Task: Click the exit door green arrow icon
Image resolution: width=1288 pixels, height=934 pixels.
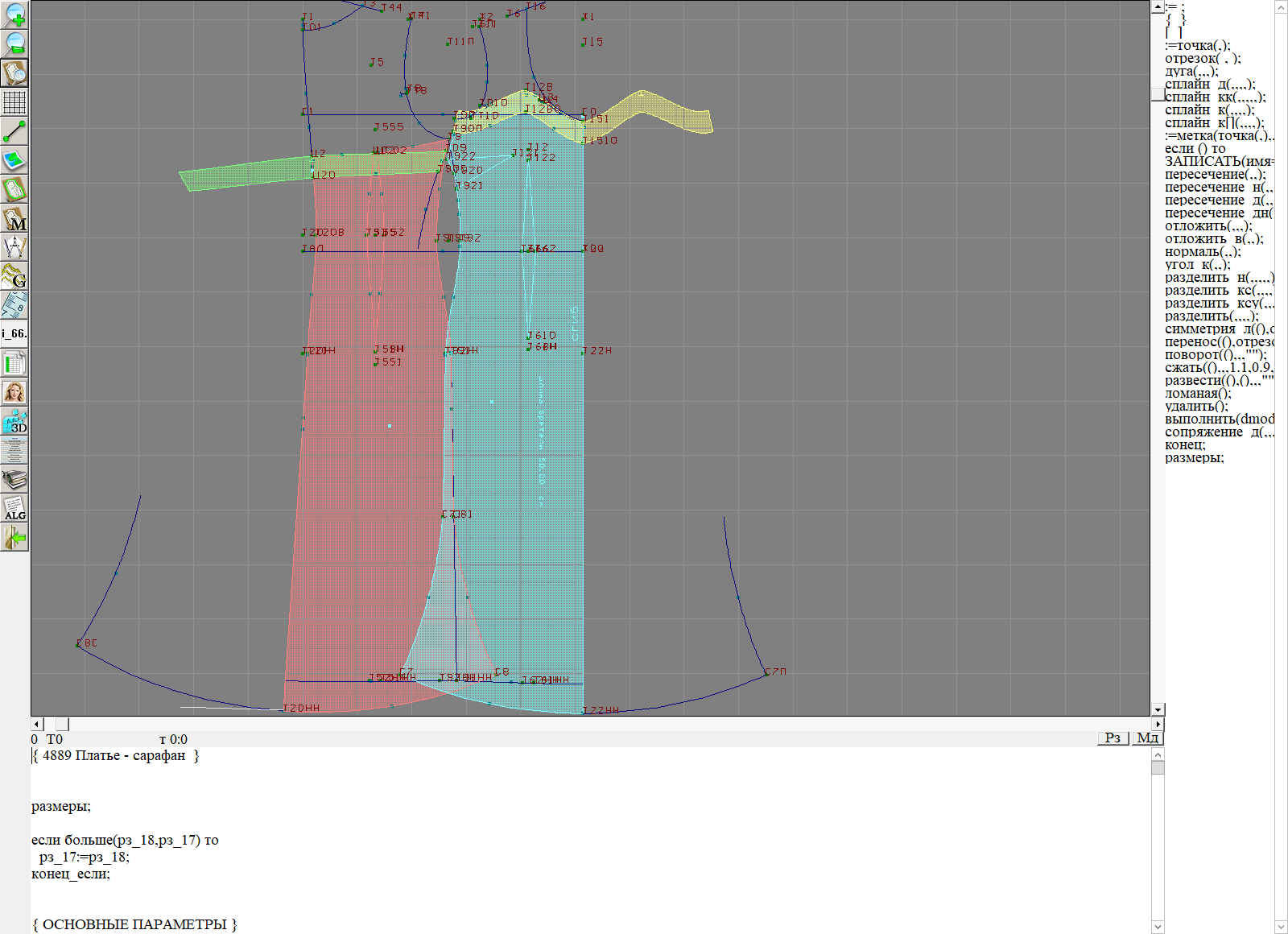Action: coord(14,537)
